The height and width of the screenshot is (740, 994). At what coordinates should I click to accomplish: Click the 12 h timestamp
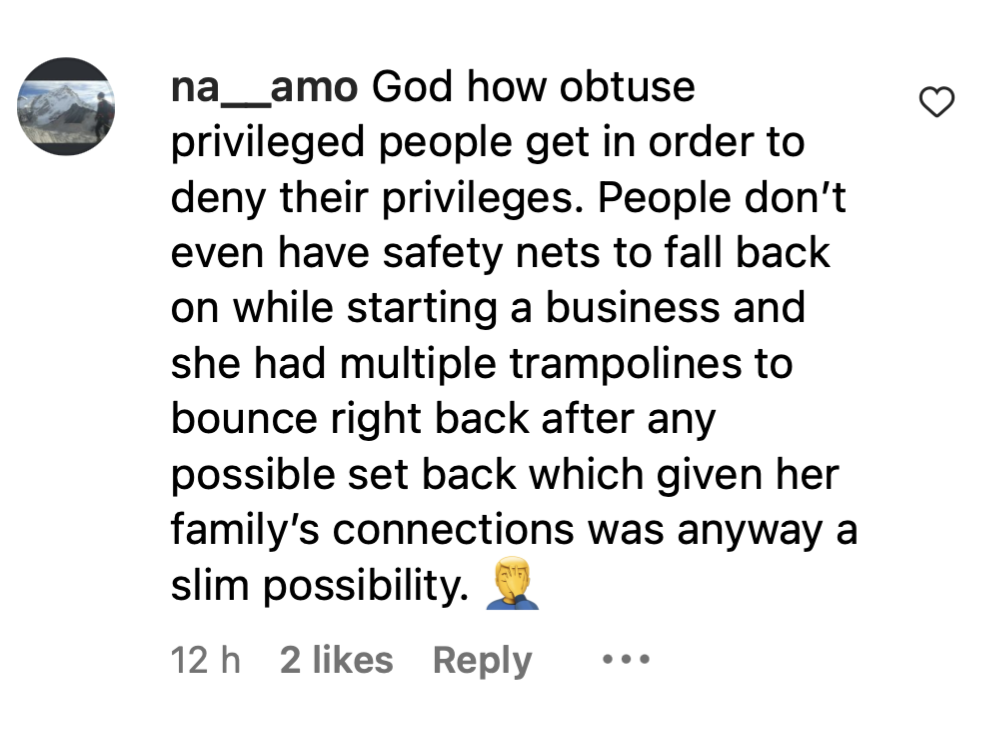pos(206,661)
